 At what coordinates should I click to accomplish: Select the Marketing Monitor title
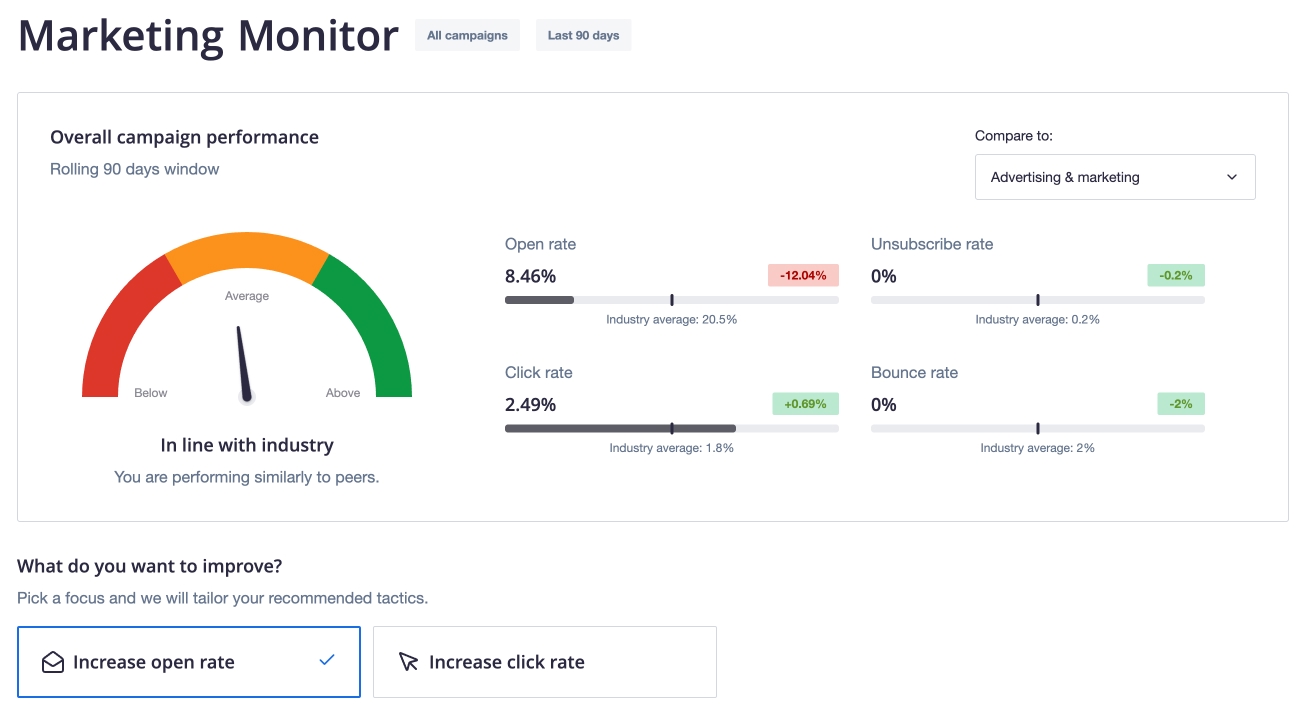coord(207,35)
